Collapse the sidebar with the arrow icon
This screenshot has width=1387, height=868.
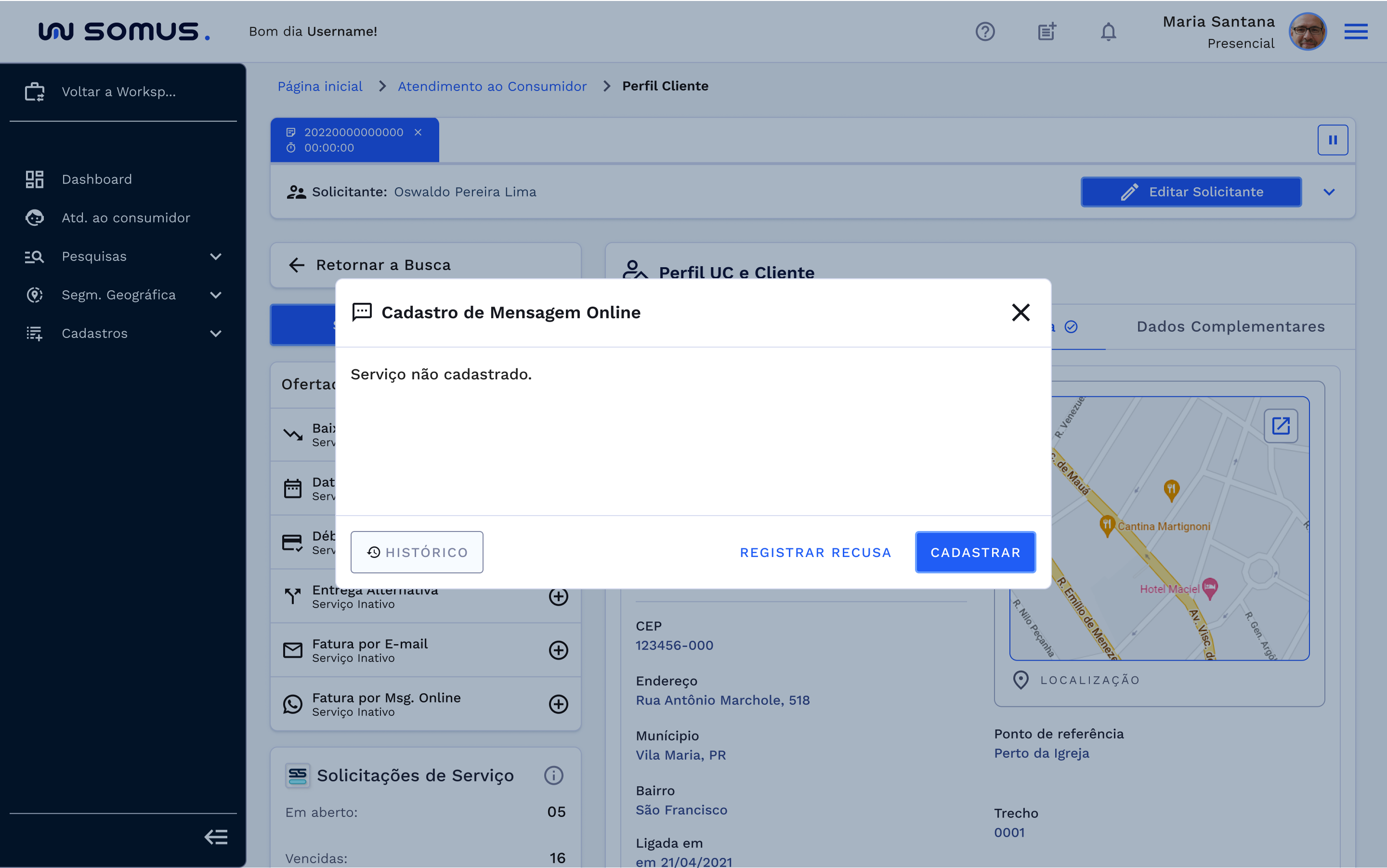[216, 837]
